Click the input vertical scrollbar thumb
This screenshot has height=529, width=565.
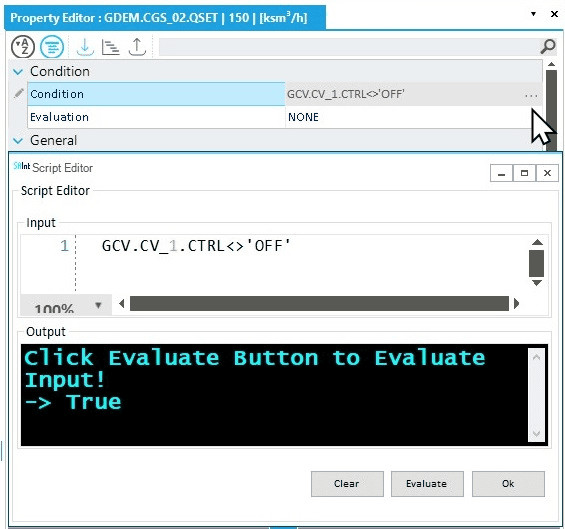pyautogui.click(x=537, y=263)
